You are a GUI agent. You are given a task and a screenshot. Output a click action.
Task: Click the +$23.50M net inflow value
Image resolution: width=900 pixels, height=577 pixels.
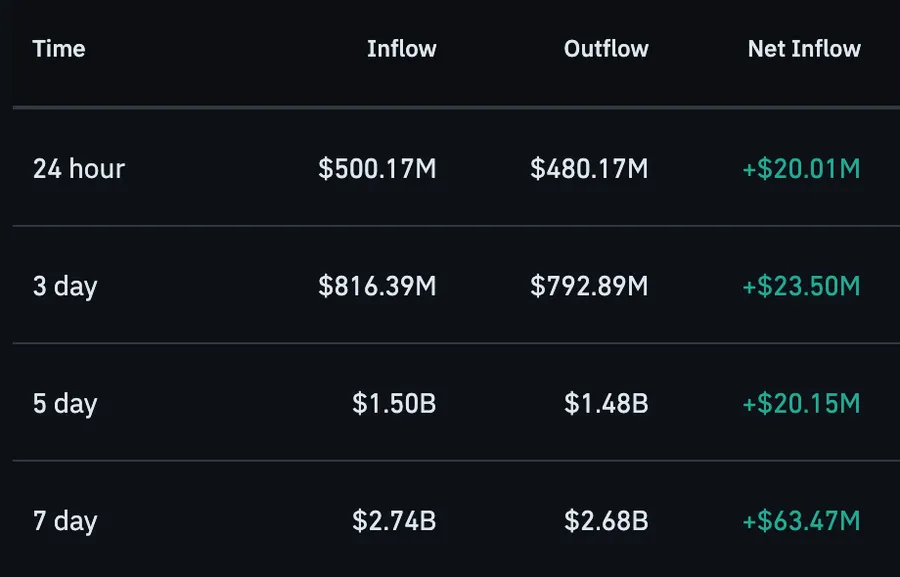801,286
